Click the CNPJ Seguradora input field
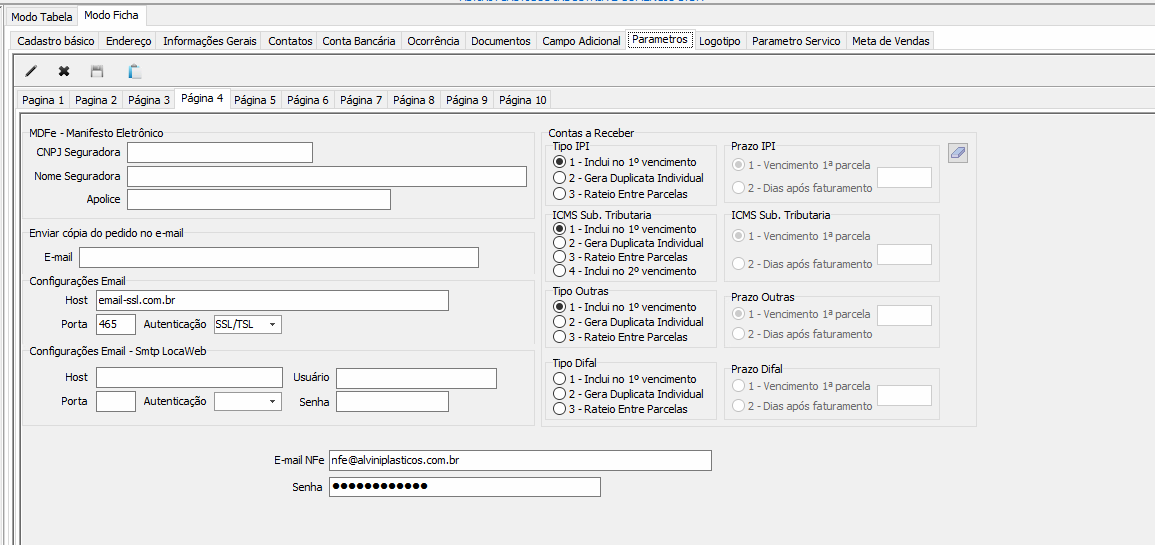Screen dimensions: 1155x545 click(220, 152)
